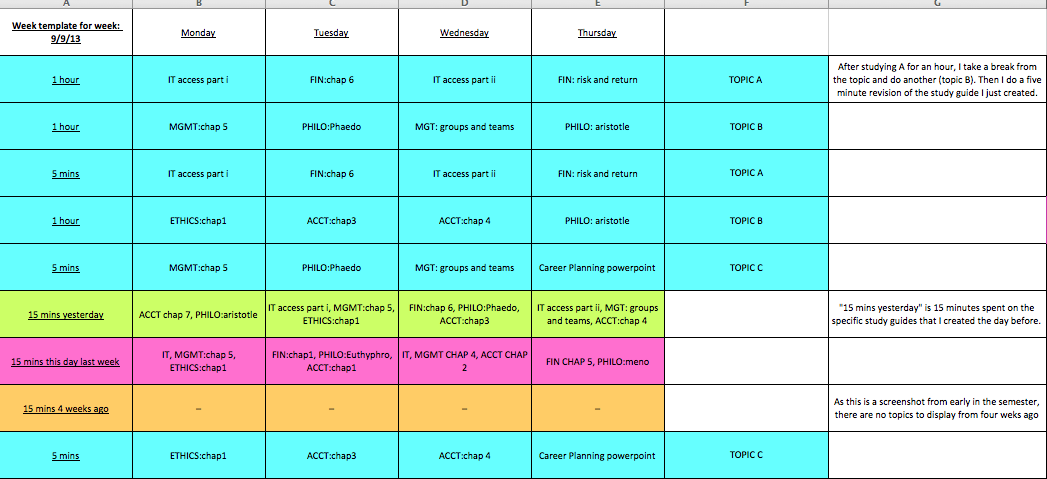This screenshot has width=1047, height=479.
Task: Select '5 mins' label of the 'ETHICS:chap1' row
Action: pyautogui.click(x=66, y=456)
